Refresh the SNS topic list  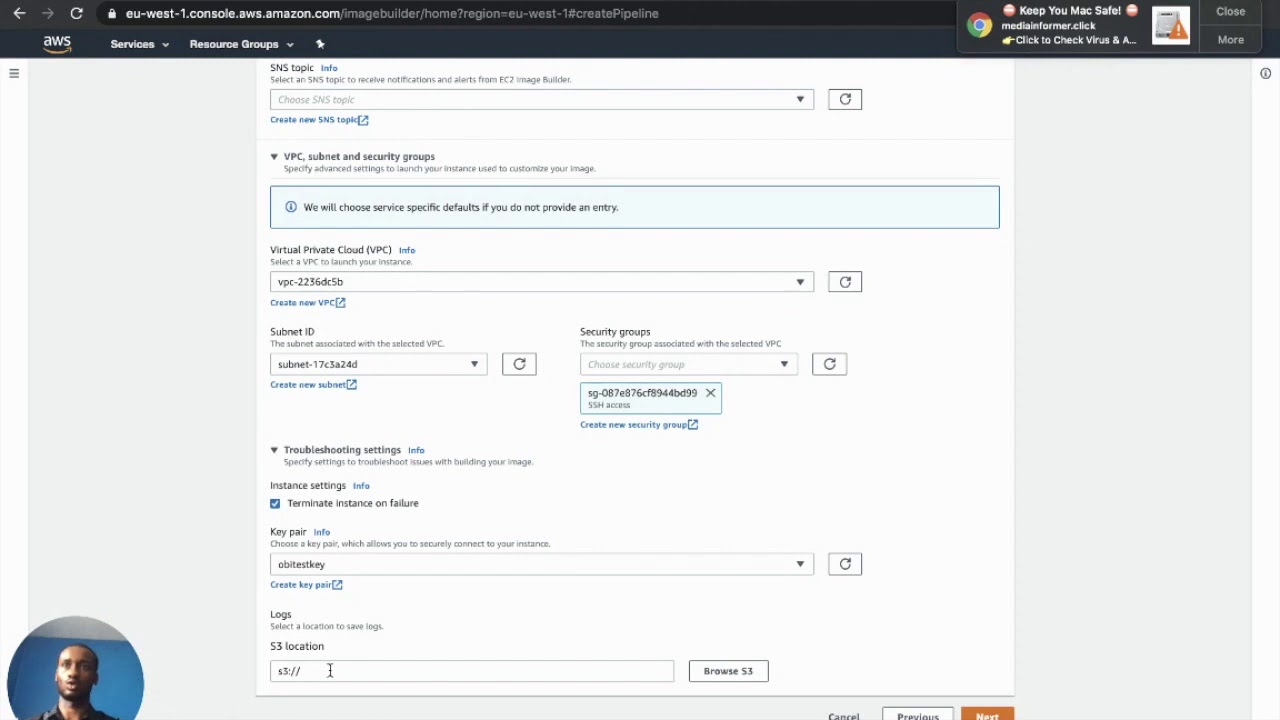845,99
